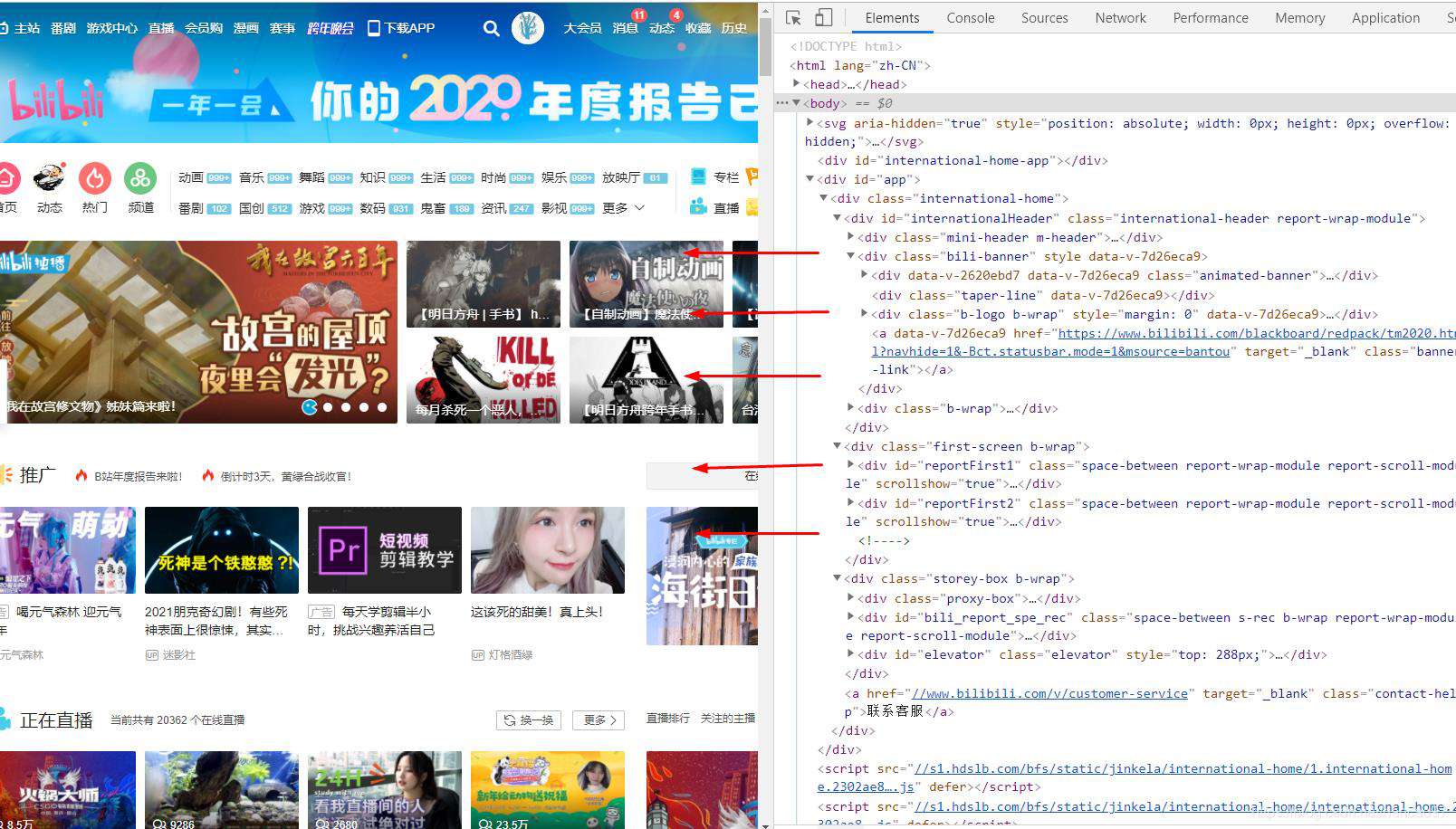
Task: Toggle the DevTools device toolbar icon
Action: pos(823,17)
